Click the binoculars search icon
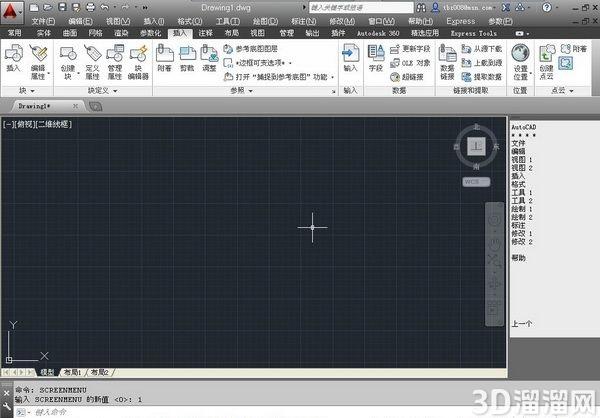The width and height of the screenshot is (600, 418). [x=421, y=7]
